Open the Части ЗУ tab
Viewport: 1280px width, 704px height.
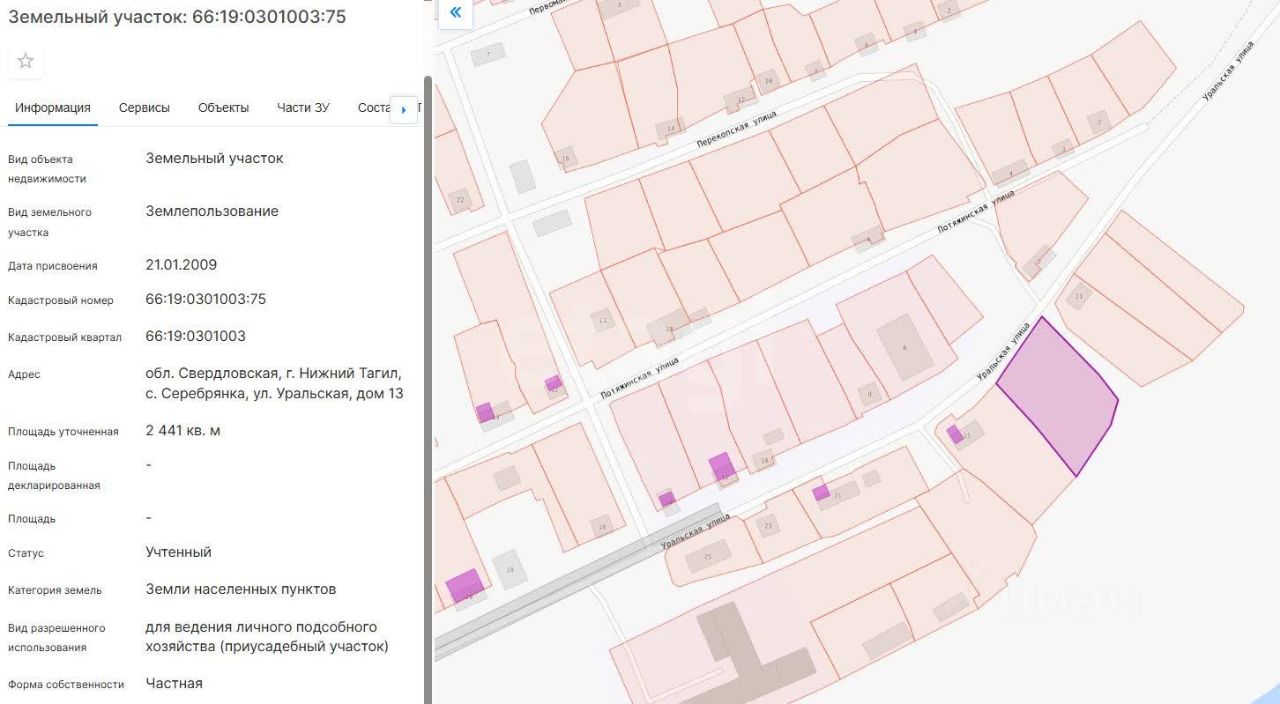303,108
